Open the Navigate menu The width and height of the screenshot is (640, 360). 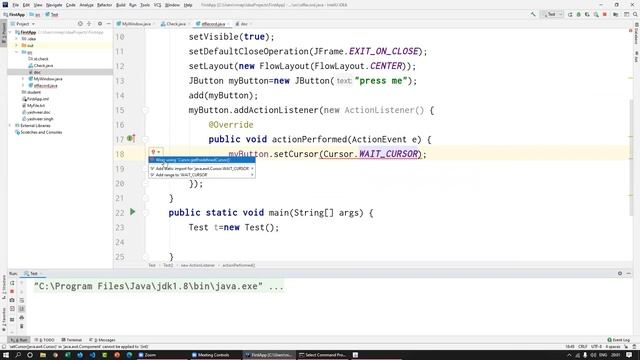(53, 5)
